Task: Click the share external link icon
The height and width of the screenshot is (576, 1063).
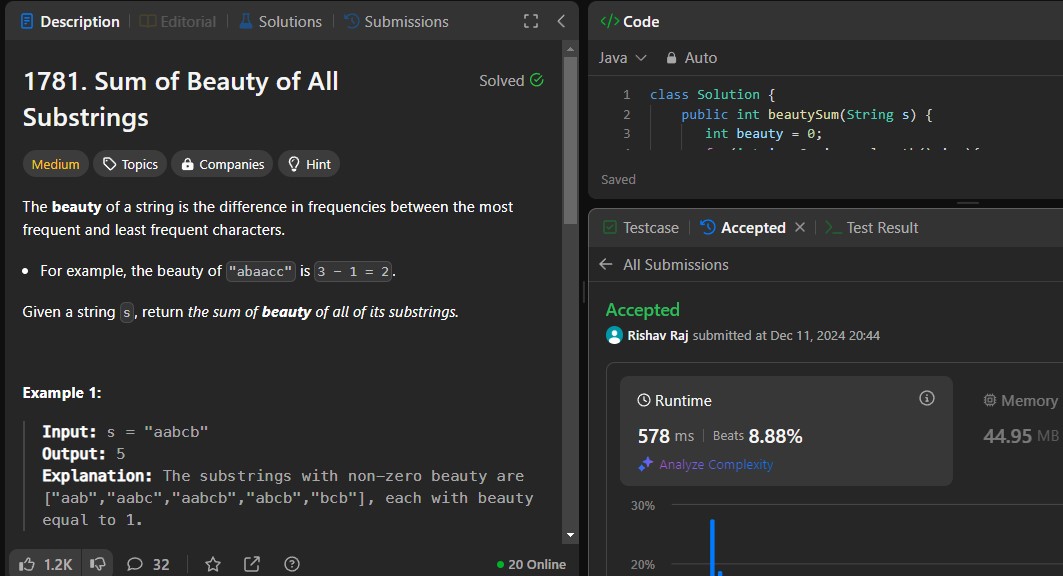Action: pos(252,564)
